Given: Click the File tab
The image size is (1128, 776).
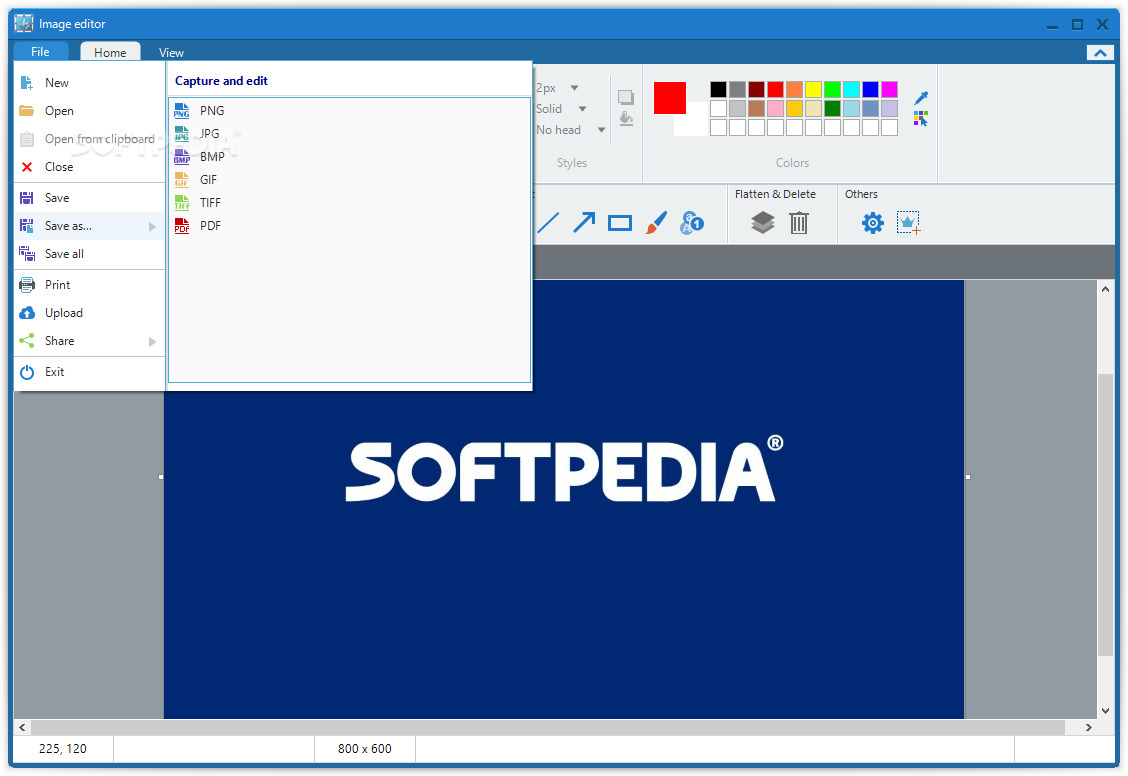Looking at the screenshot, I should tap(40, 52).
